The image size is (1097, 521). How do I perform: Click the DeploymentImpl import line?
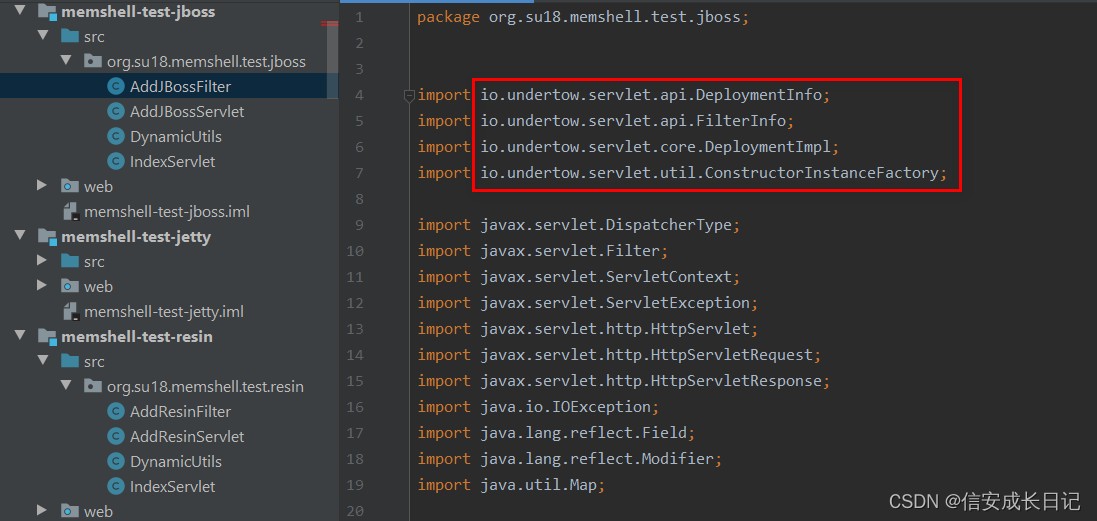tap(628, 147)
